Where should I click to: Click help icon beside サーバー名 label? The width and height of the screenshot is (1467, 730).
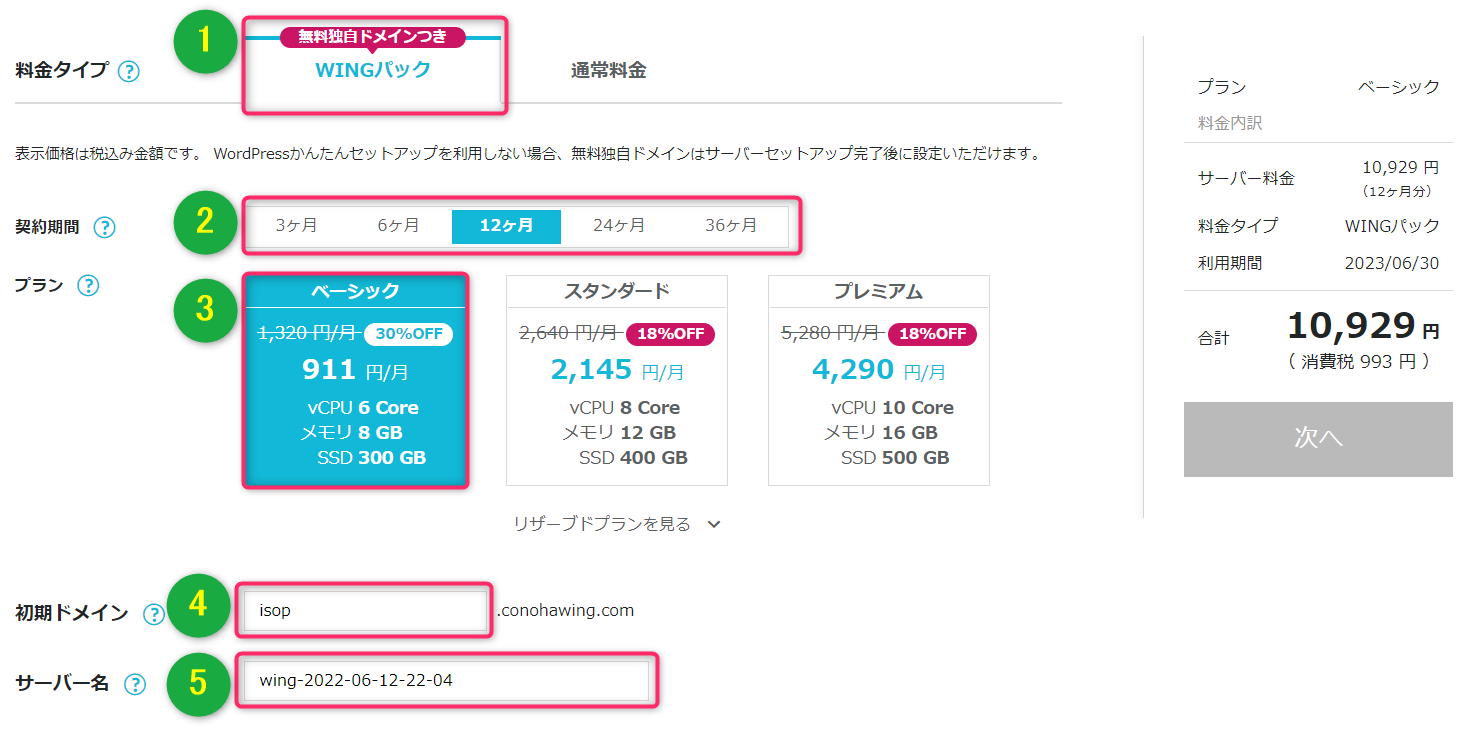[x=134, y=684]
